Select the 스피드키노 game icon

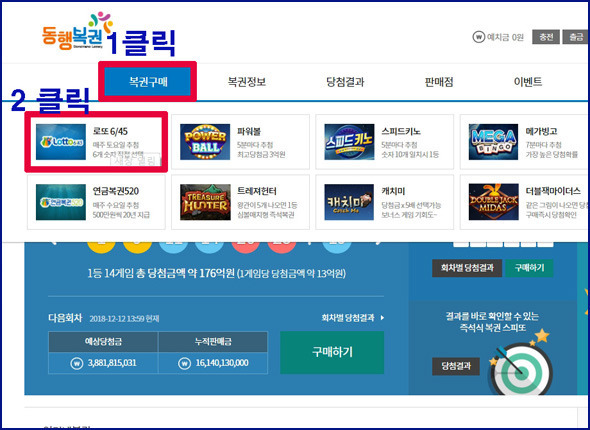click(349, 142)
